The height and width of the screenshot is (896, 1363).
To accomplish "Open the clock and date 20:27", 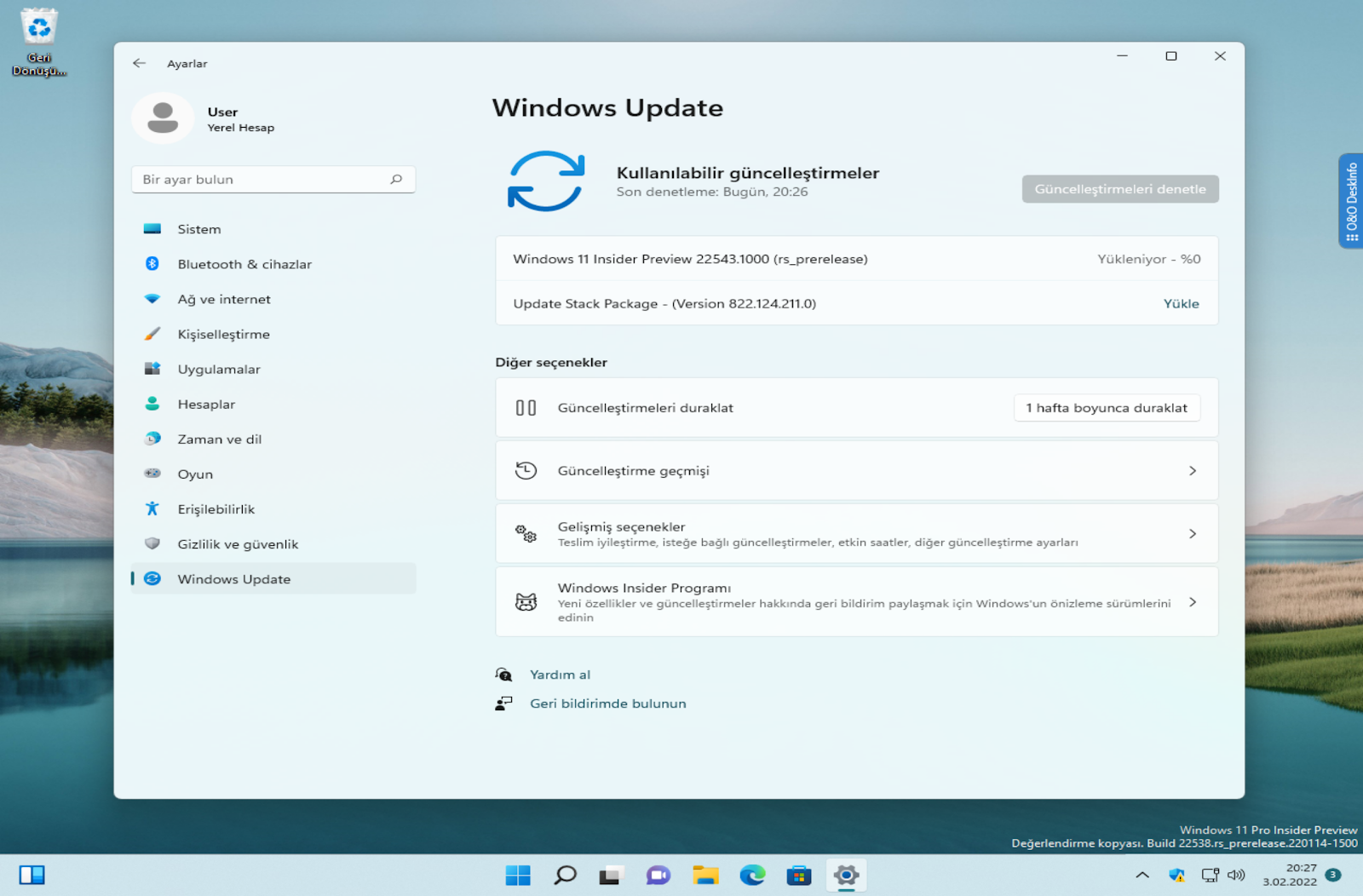I will 1289,875.
